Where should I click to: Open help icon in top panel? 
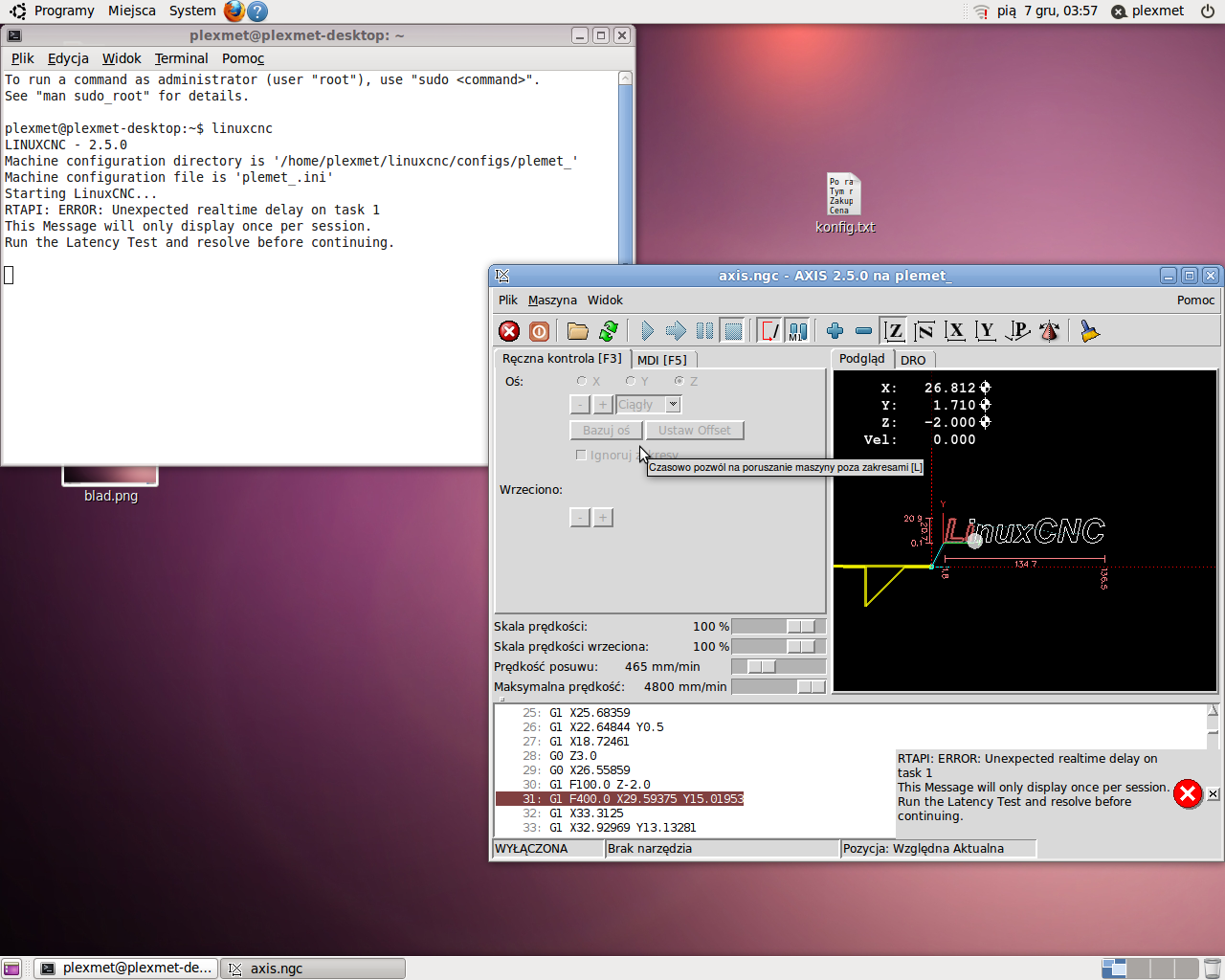click(256, 11)
